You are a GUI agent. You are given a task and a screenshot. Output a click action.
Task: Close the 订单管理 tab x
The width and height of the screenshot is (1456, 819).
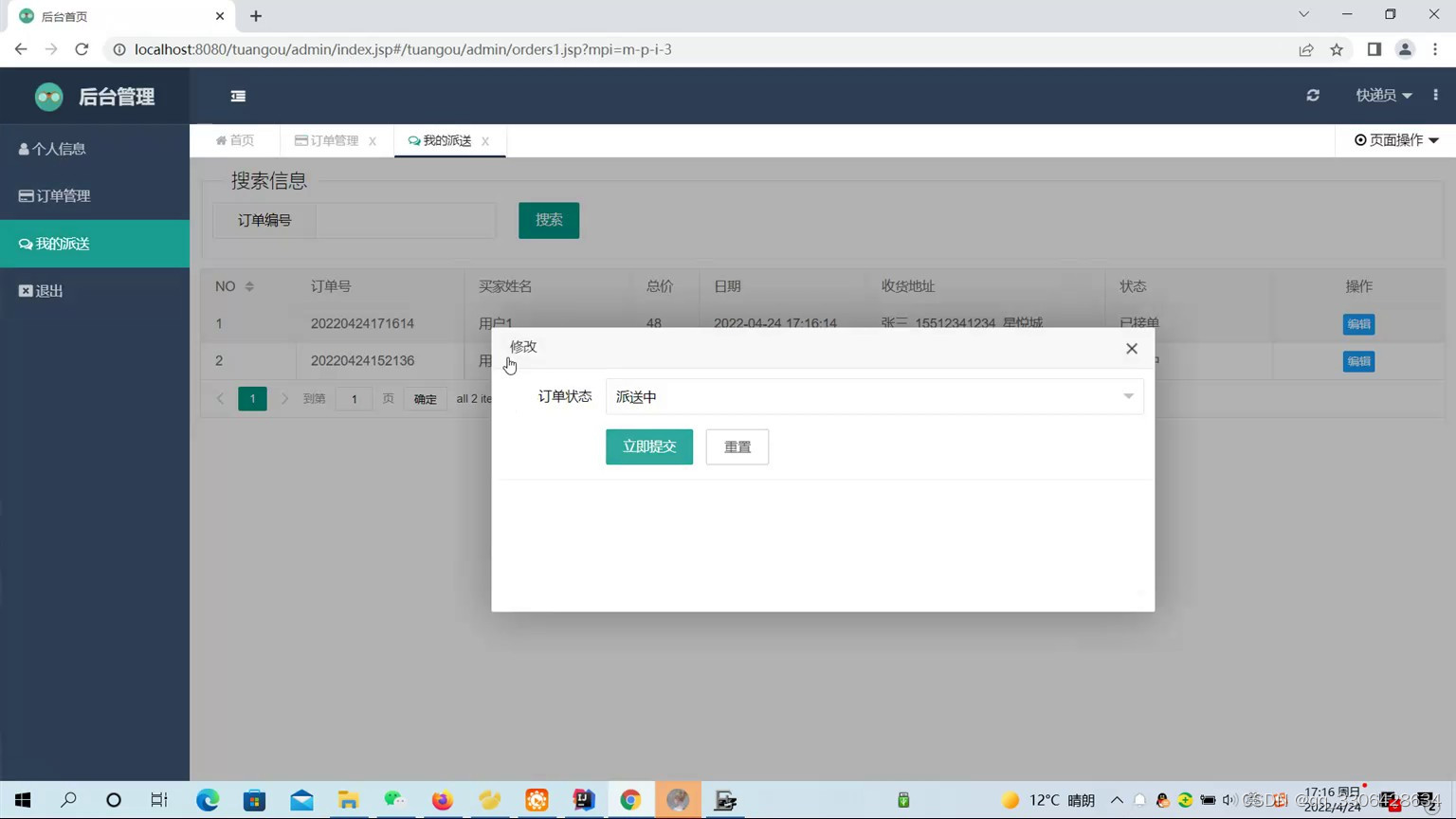[373, 141]
